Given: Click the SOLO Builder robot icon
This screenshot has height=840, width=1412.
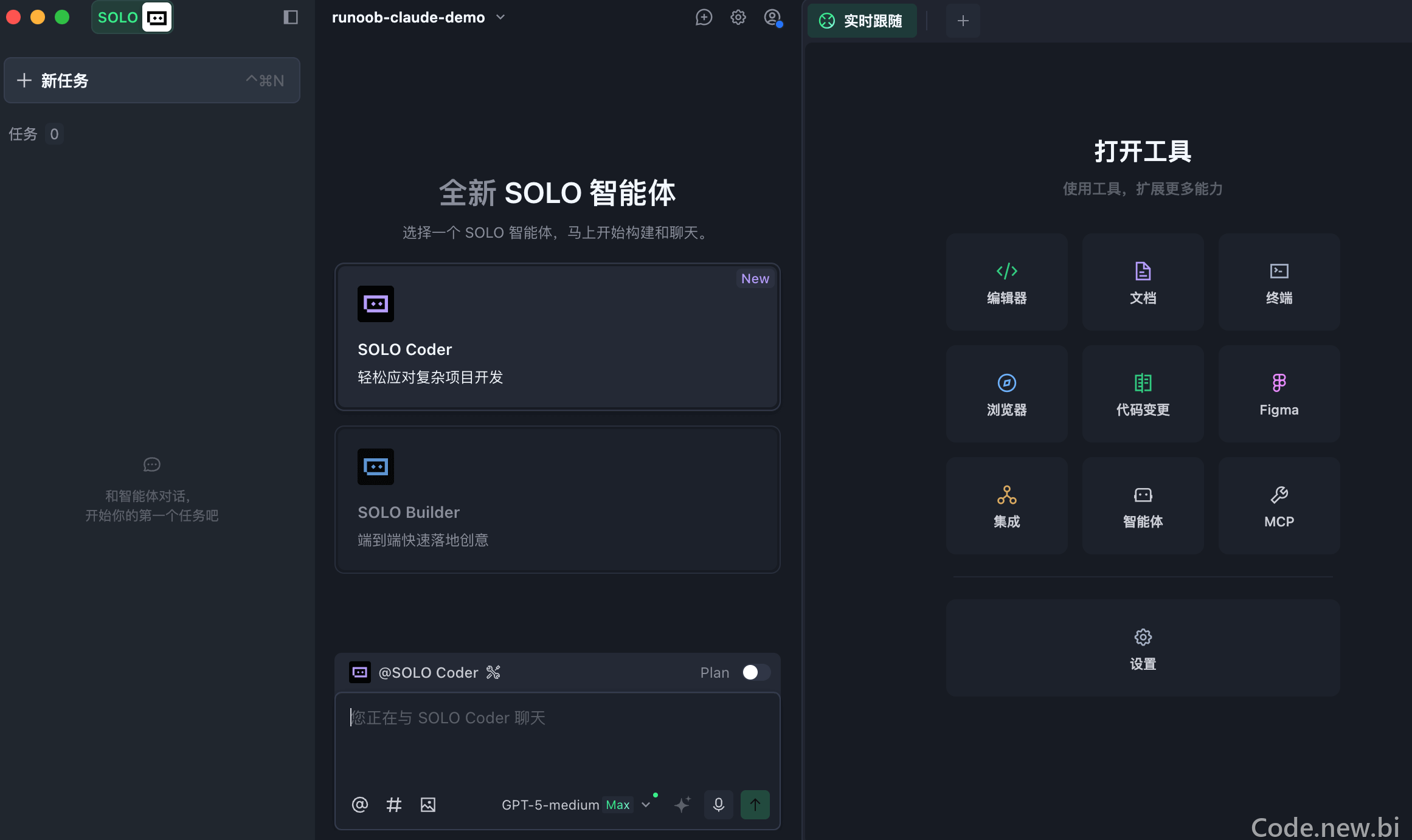Looking at the screenshot, I should [x=376, y=466].
